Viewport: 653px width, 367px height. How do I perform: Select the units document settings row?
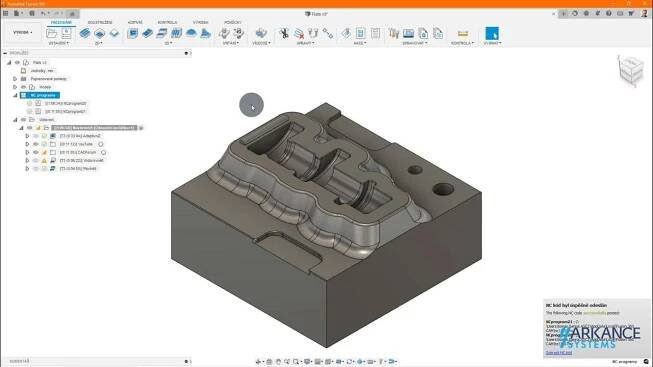(42, 71)
